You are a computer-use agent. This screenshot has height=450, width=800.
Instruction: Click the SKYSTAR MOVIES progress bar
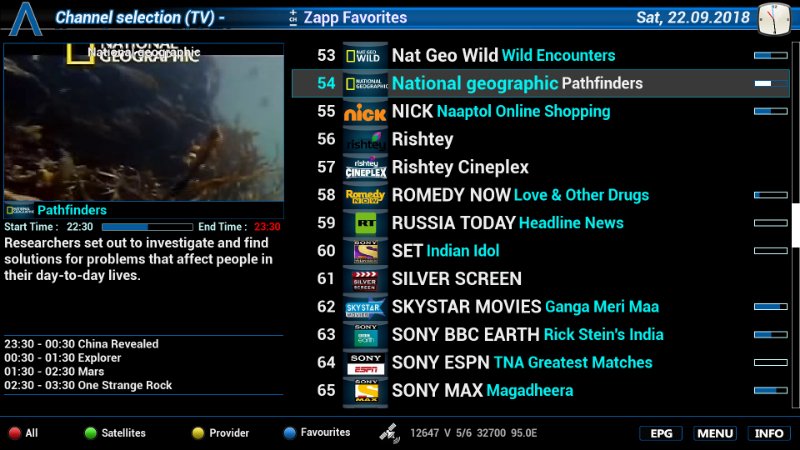(x=770, y=307)
